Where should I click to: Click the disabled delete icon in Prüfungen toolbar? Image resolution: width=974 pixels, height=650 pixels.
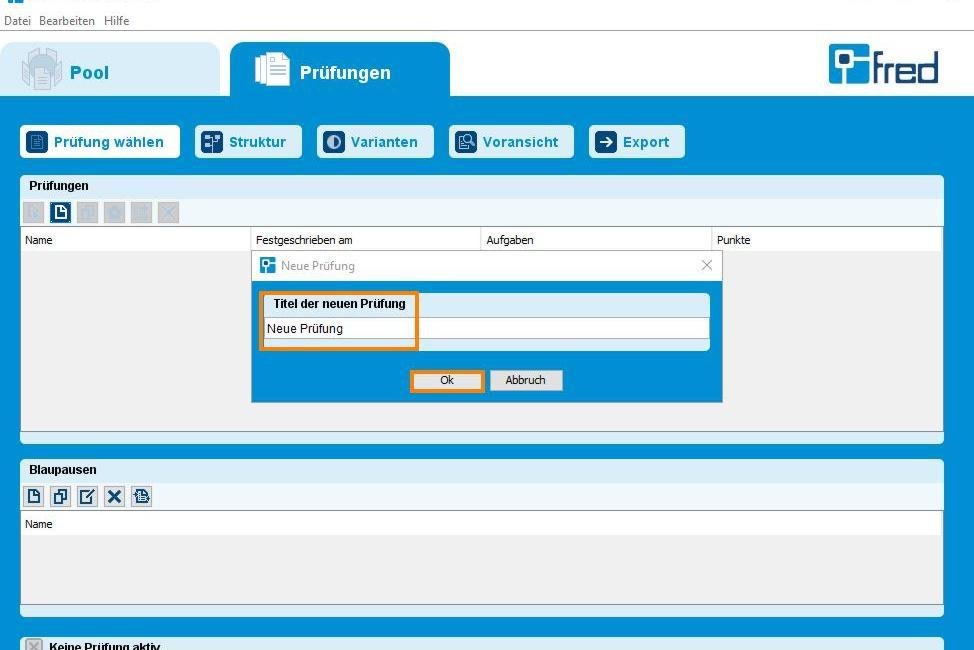click(168, 213)
